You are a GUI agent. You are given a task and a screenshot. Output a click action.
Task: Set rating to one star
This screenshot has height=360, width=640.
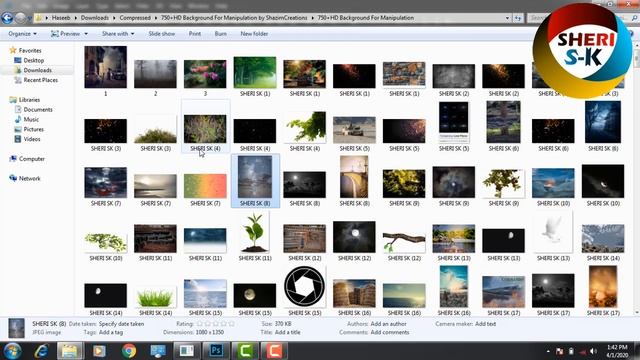point(200,324)
